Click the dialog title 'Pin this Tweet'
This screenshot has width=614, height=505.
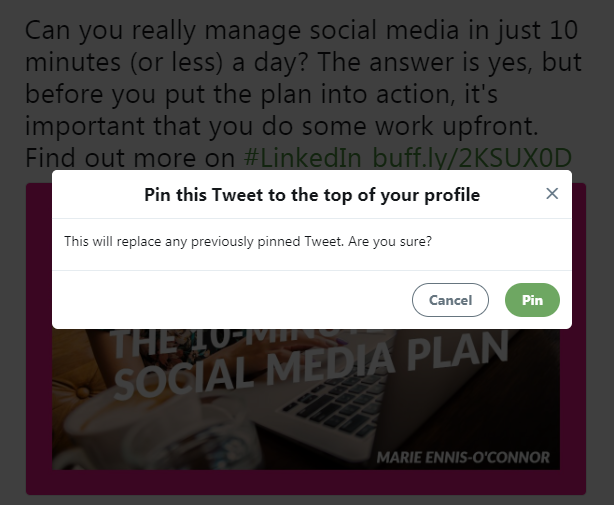tap(312, 195)
